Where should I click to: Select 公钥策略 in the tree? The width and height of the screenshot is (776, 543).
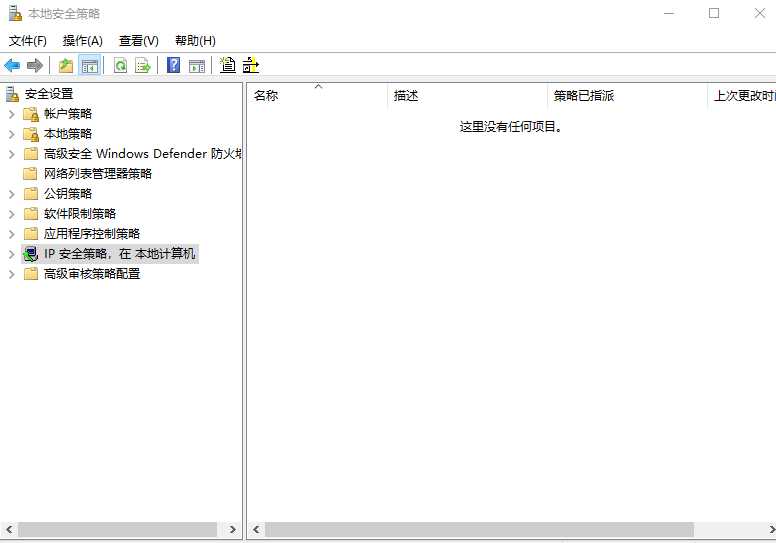68,194
